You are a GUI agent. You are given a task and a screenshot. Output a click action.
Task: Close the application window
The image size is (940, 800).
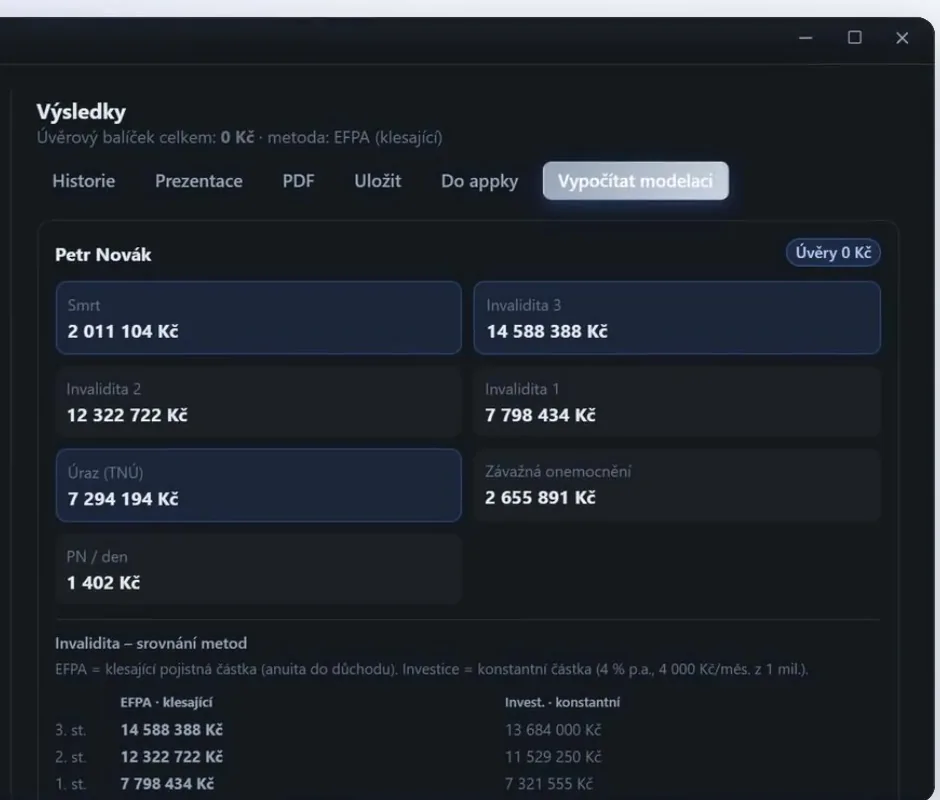coord(902,38)
